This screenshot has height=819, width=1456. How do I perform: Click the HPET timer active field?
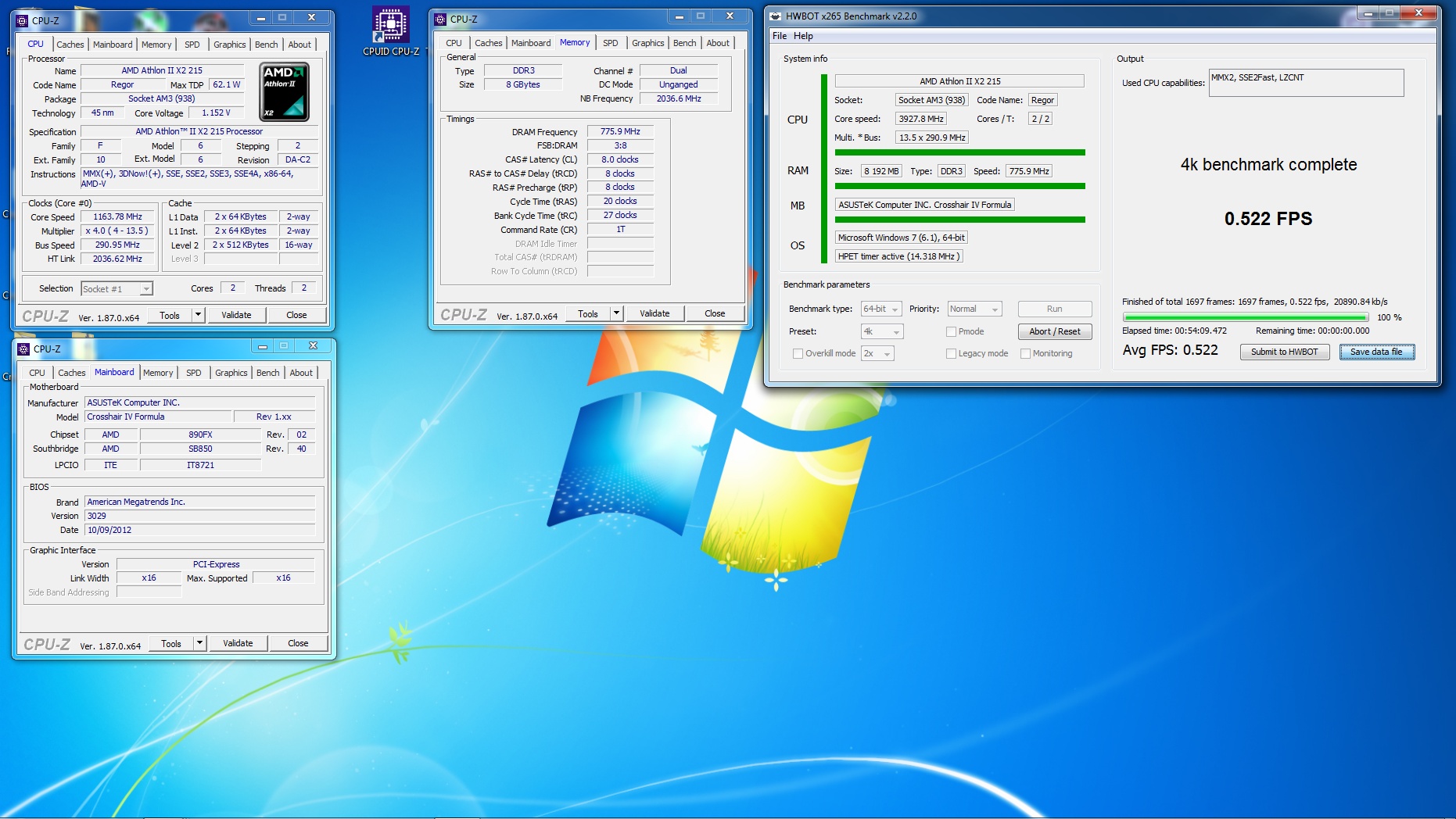click(x=898, y=256)
